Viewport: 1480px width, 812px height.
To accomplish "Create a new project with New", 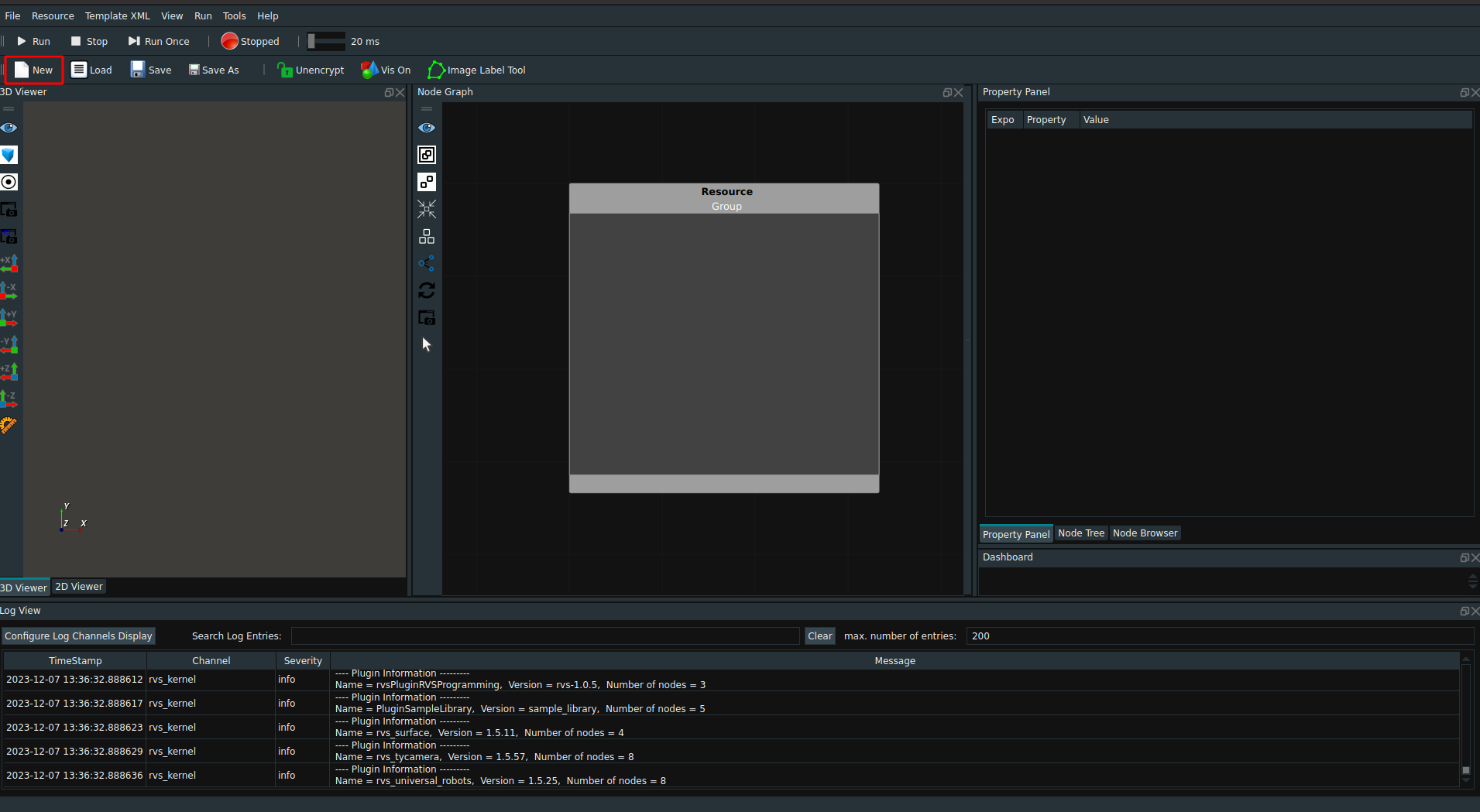I will click(34, 70).
